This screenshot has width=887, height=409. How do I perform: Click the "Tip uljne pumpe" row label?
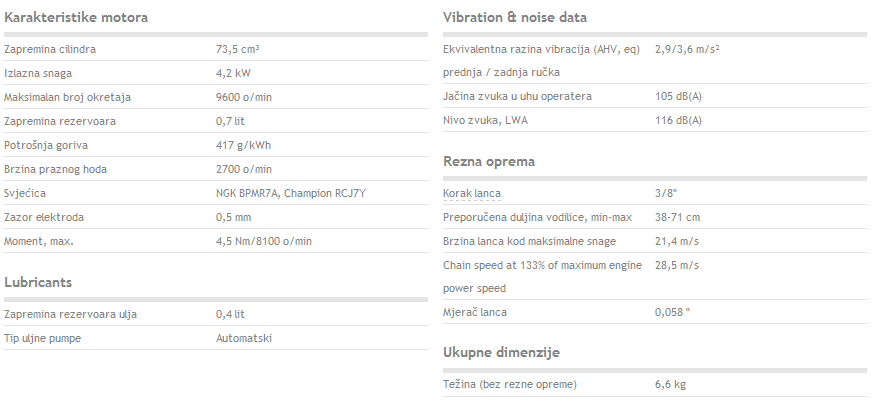[x=42, y=338]
